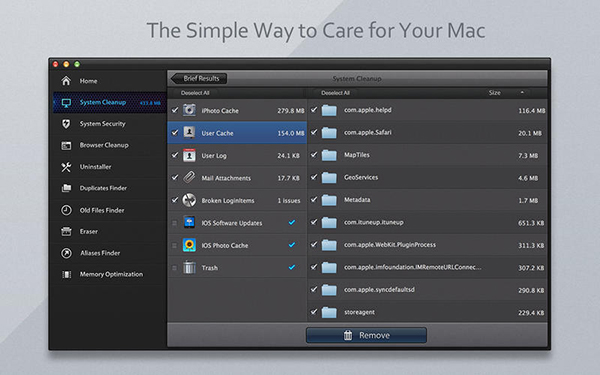This screenshot has height=375, width=600.
Task: Click the Eraser icon in sidebar
Action: tap(66, 232)
